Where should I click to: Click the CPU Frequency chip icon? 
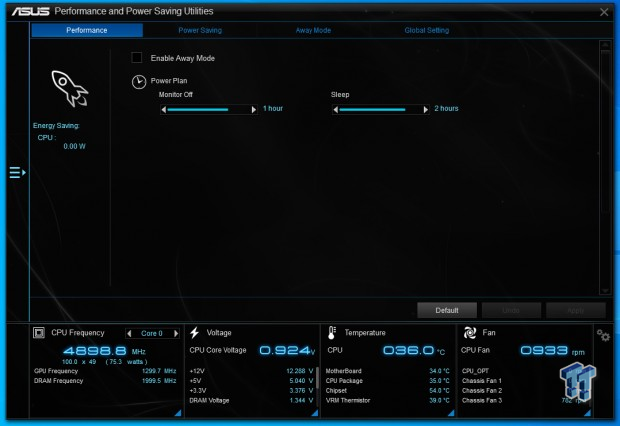39,333
